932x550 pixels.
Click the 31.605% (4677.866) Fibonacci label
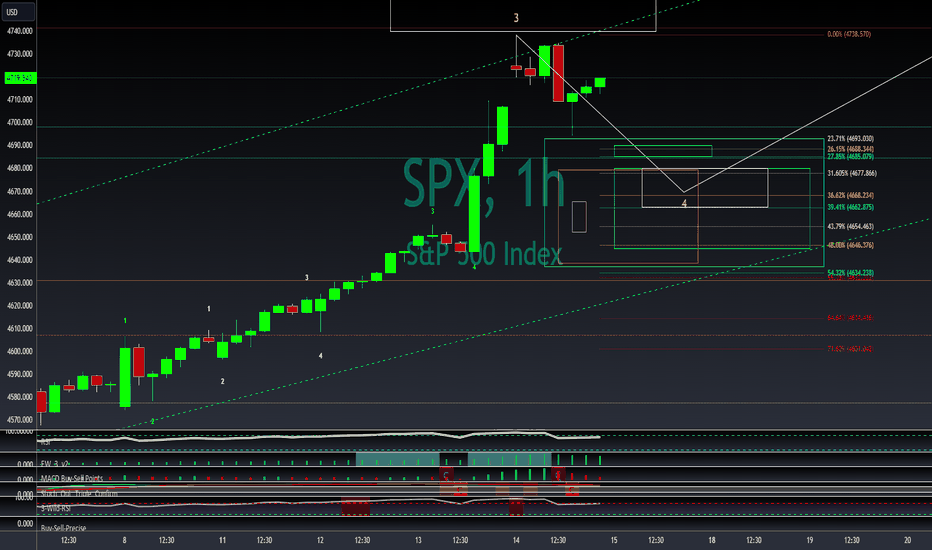(852, 174)
